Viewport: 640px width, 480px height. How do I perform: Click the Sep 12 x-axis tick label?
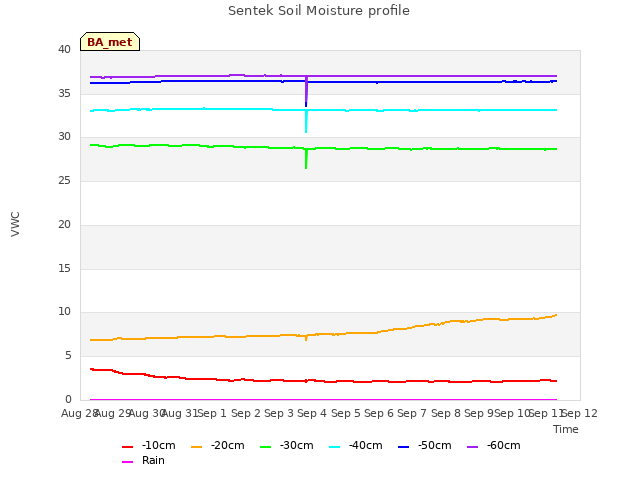point(580,413)
